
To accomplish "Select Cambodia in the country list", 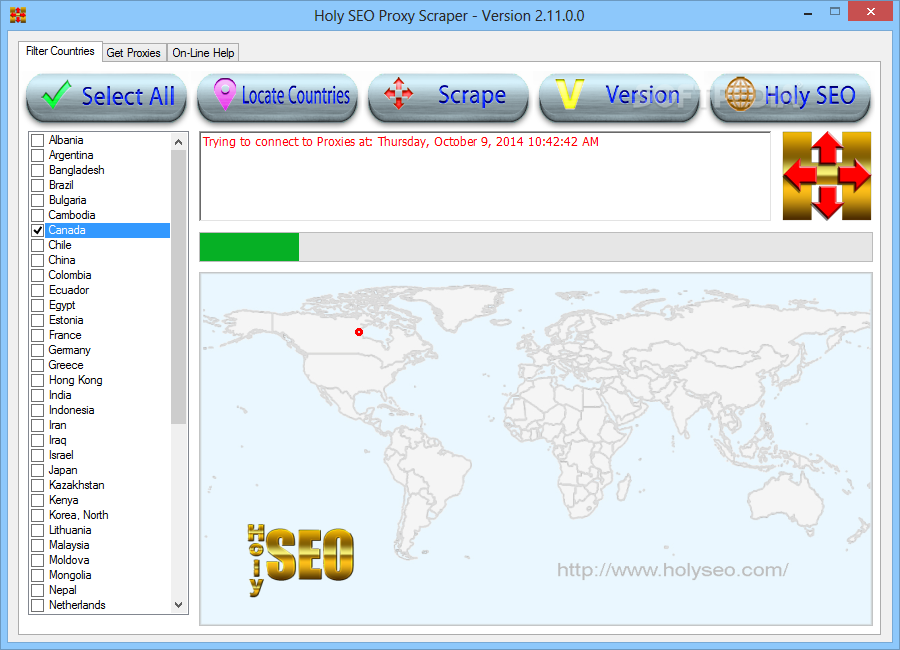I will pos(72,215).
